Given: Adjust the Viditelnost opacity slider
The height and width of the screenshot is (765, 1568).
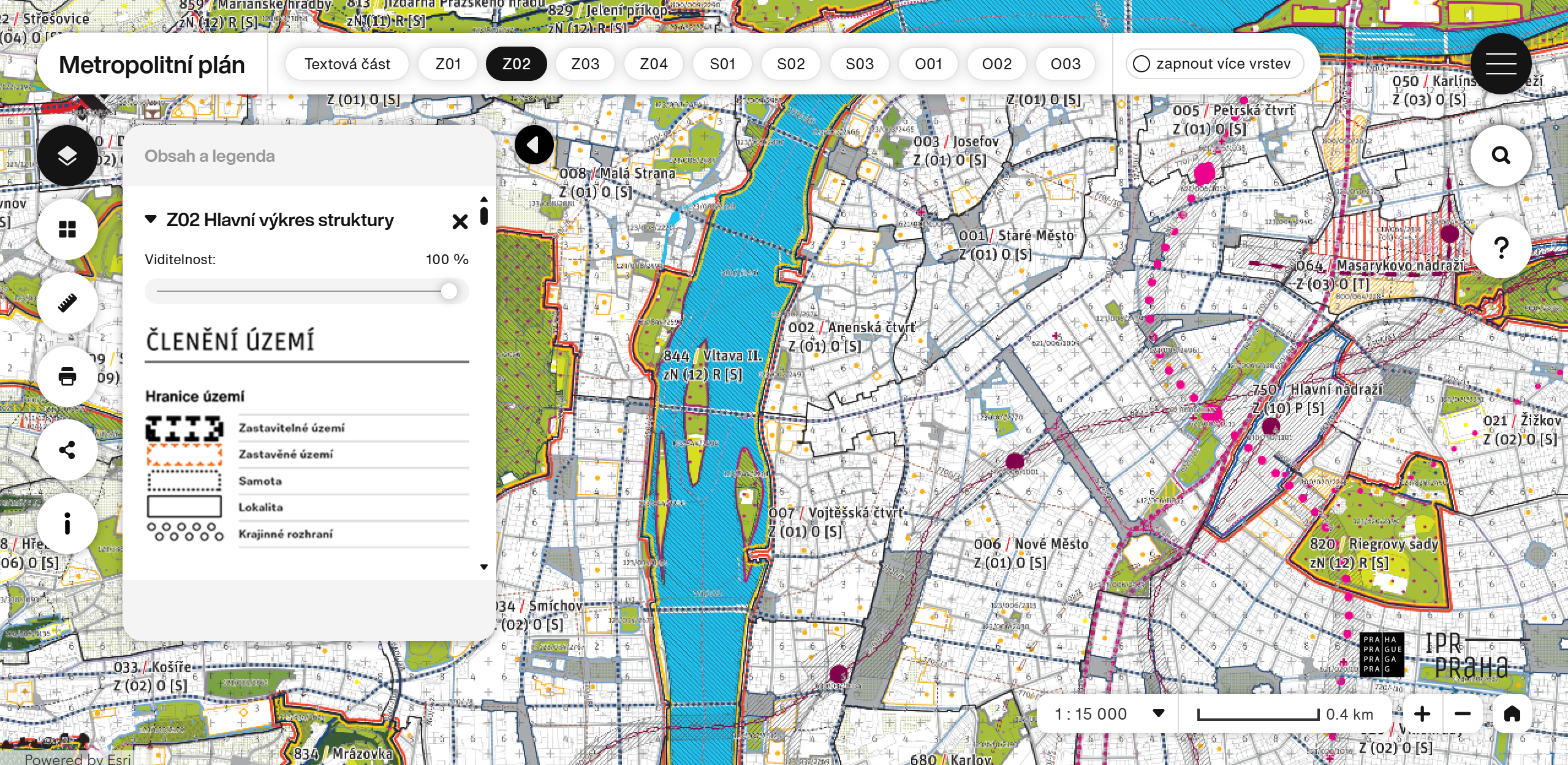Looking at the screenshot, I should tap(449, 291).
